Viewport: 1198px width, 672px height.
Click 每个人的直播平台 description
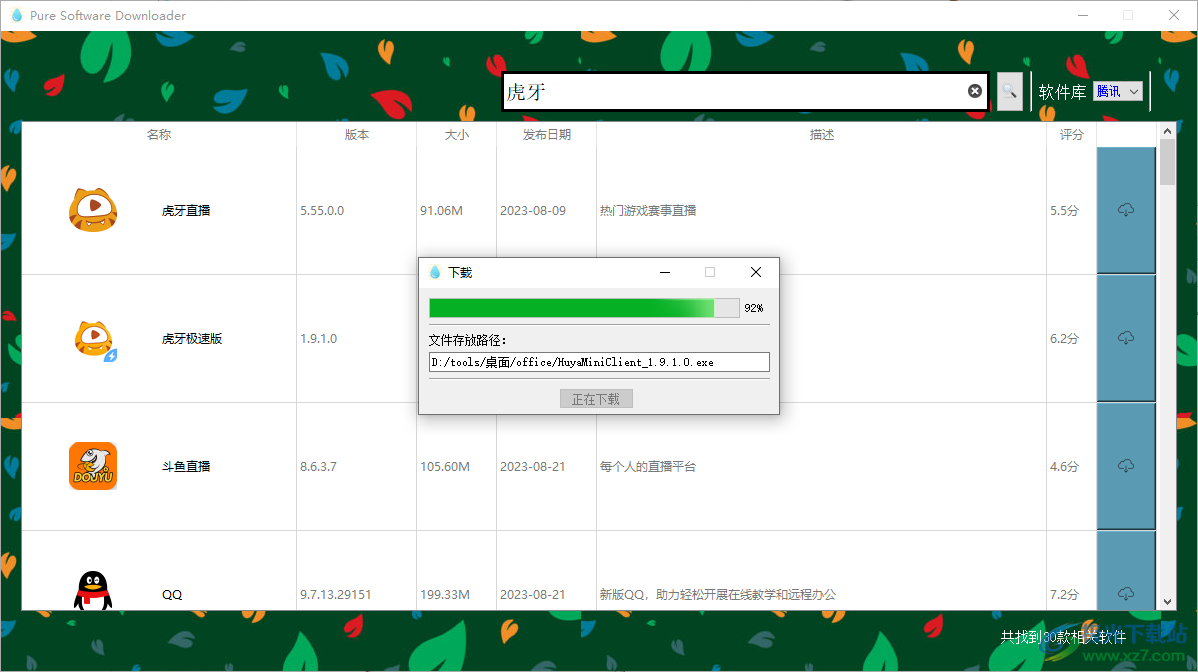coord(648,467)
